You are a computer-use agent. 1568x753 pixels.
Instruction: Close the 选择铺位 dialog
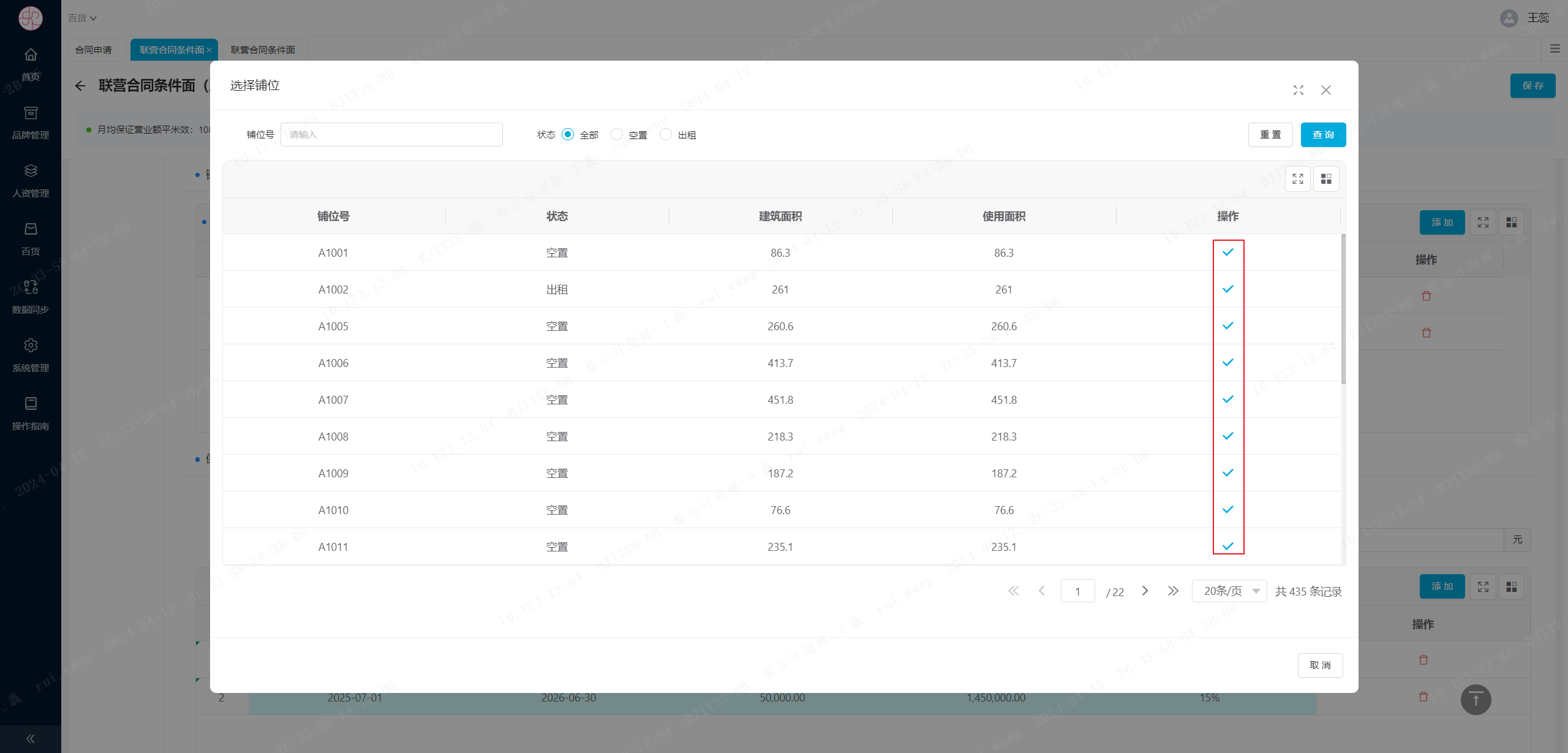[x=1326, y=90]
